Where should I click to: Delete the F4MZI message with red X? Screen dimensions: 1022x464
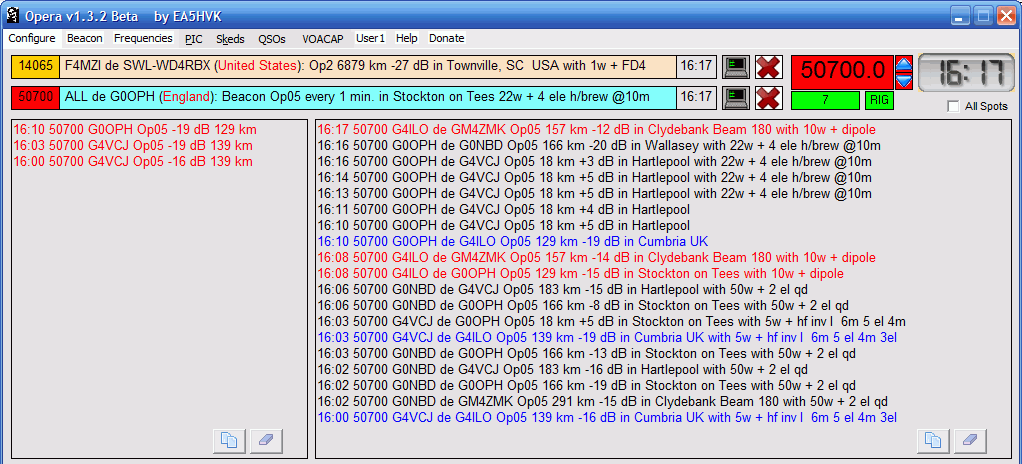(x=768, y=66)
